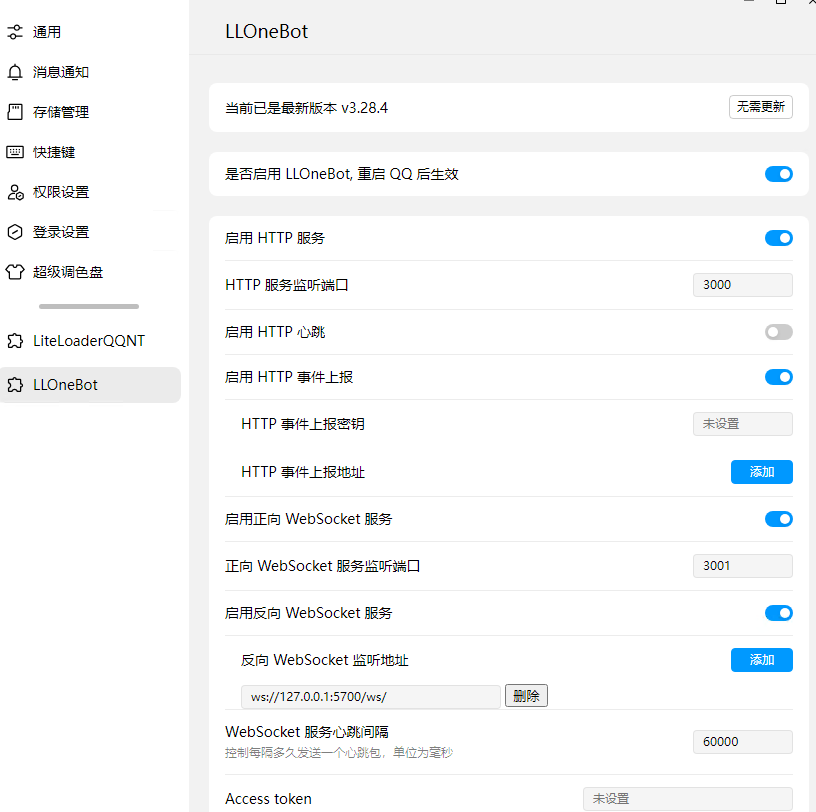Toggle 启用反向 WebSocket 服务 switch
The width and height of the screenshot is (816, 812).
click(779, 613)
